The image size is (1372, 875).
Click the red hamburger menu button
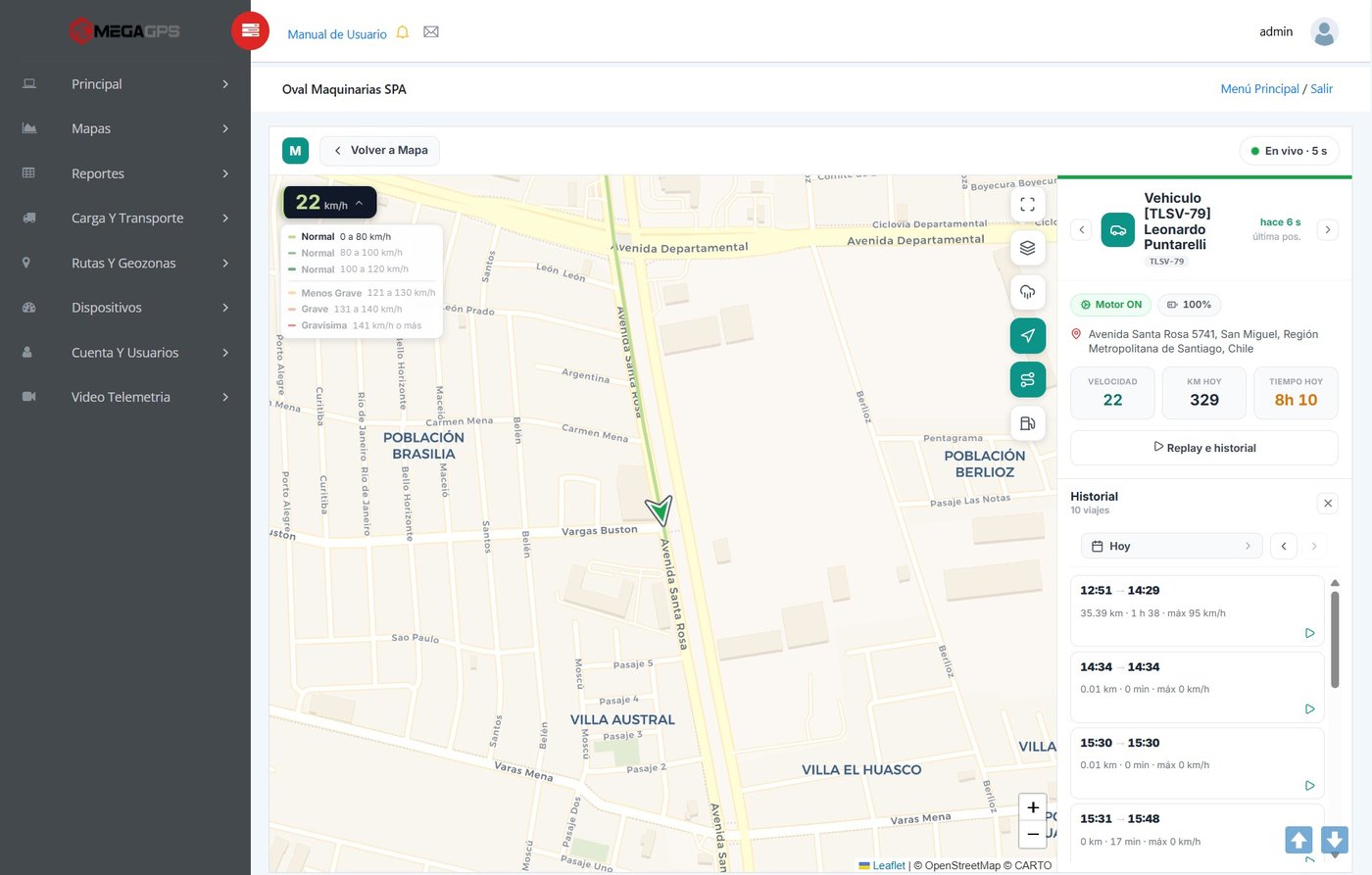click(250, 30)
